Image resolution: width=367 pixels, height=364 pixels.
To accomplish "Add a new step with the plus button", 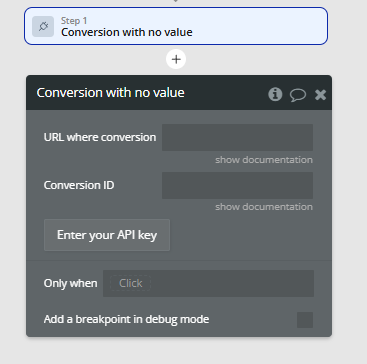I will click(176, 59).
